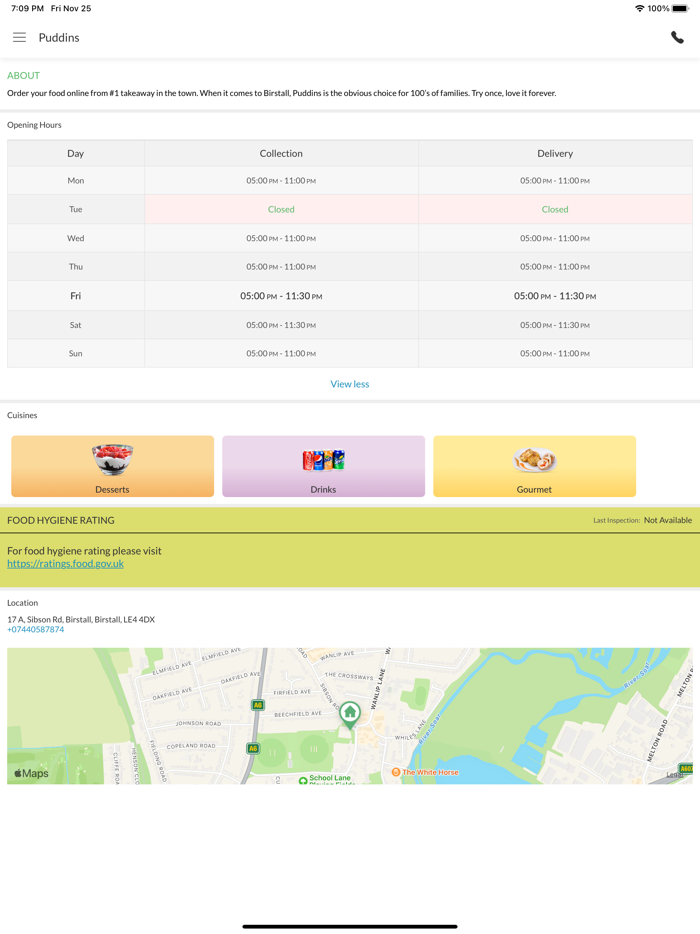
Task: Click the Cuisines section label
Action: pos(22,415)
